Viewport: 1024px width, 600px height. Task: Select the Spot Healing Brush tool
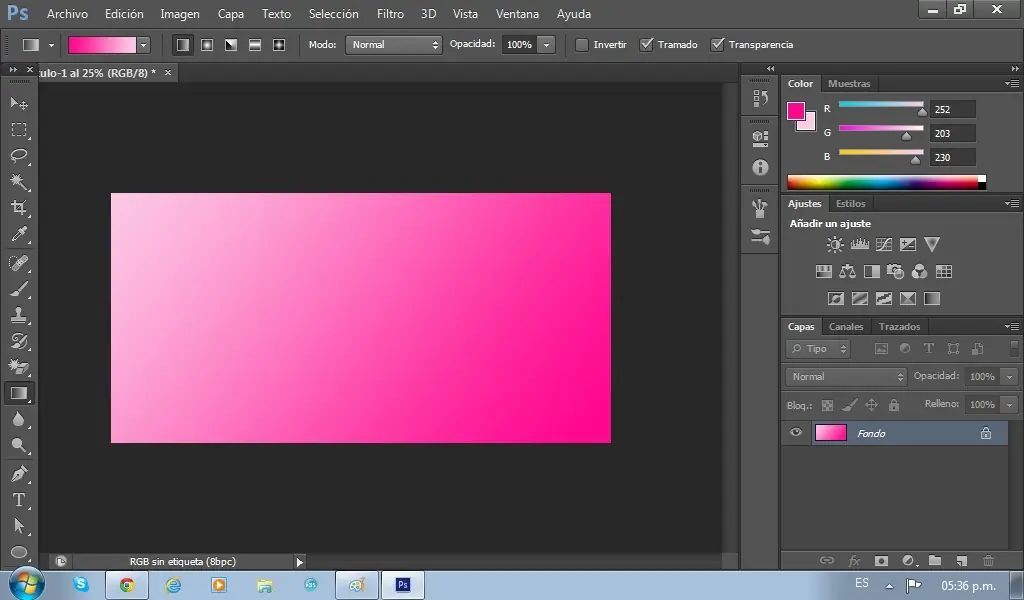19,262
